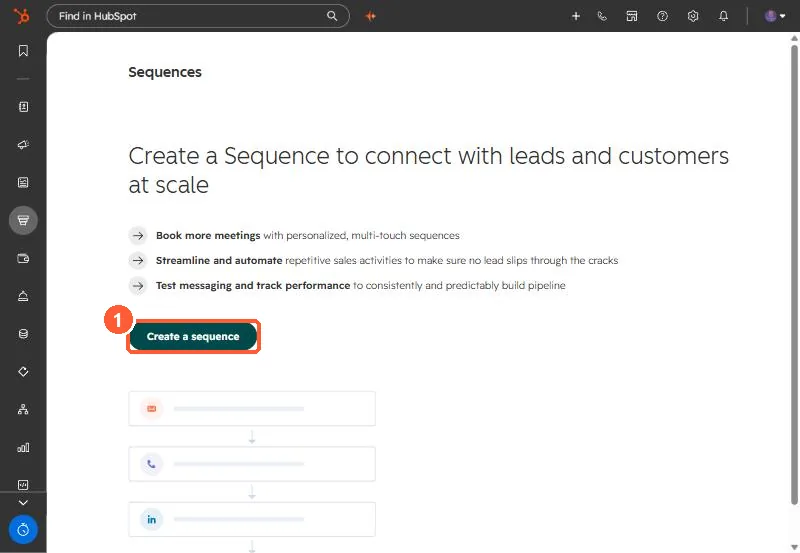The image size is (800, 553).
Task: Open the Data Management database icon
Action: click(x=23, y=334)
